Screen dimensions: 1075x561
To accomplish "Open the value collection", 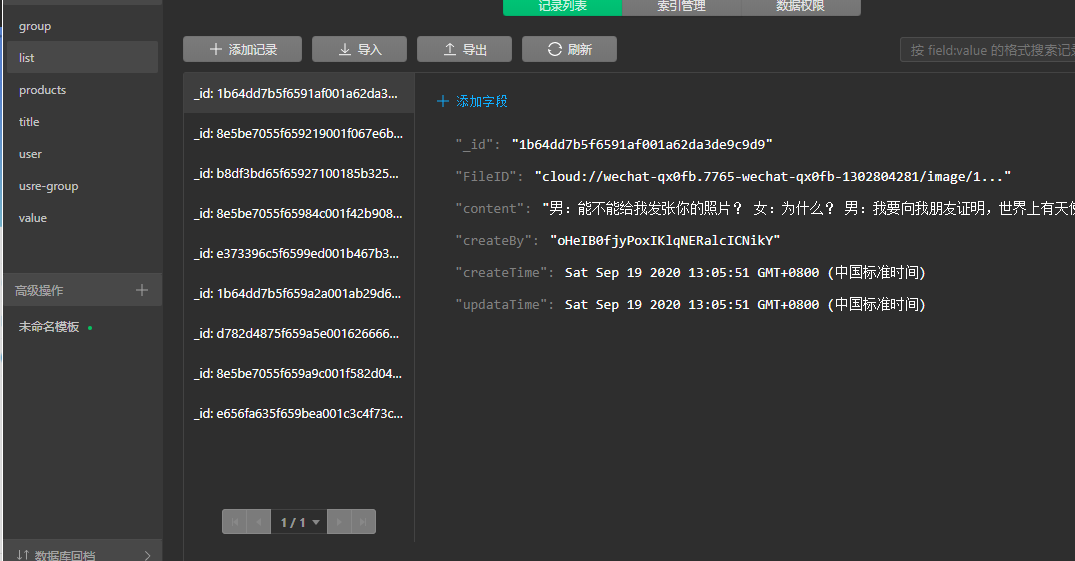I will pos(33,217).
